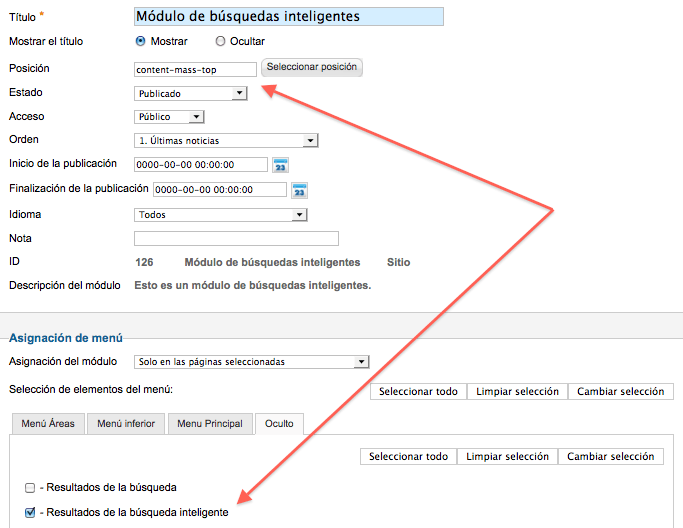The height and width of the screenshot is (528, 683).
Task: Check Resultados de la búsqueda checkbox
Action: point(30,487)
